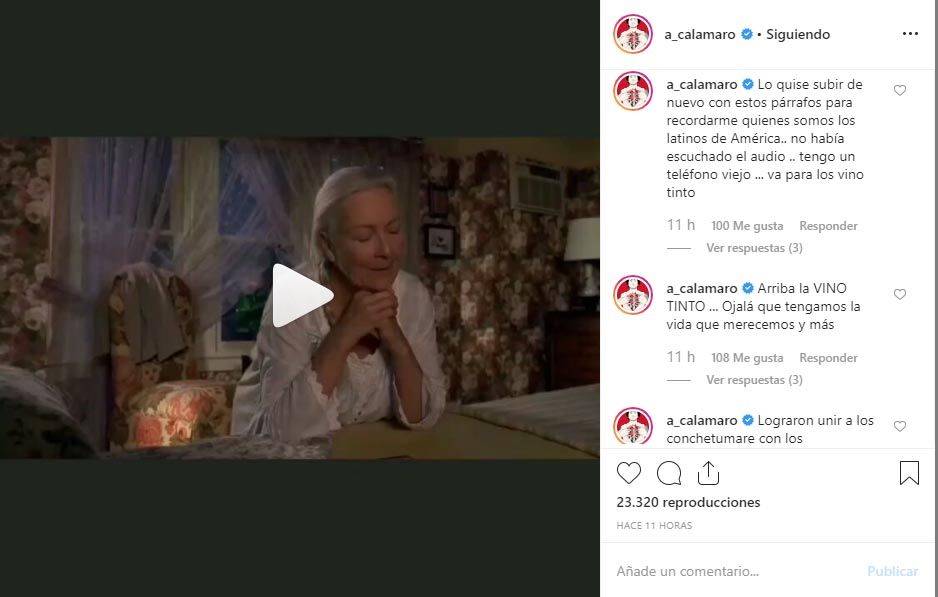Reply to the first comment via Responder
The width and height of the screenshot is (938, 597).
pos(829,226)
